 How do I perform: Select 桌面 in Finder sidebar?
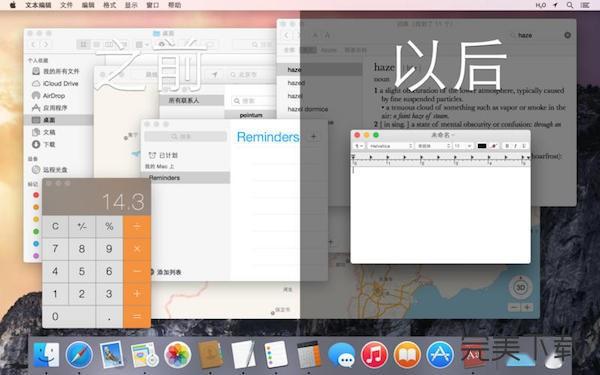(x=59, y=120)
